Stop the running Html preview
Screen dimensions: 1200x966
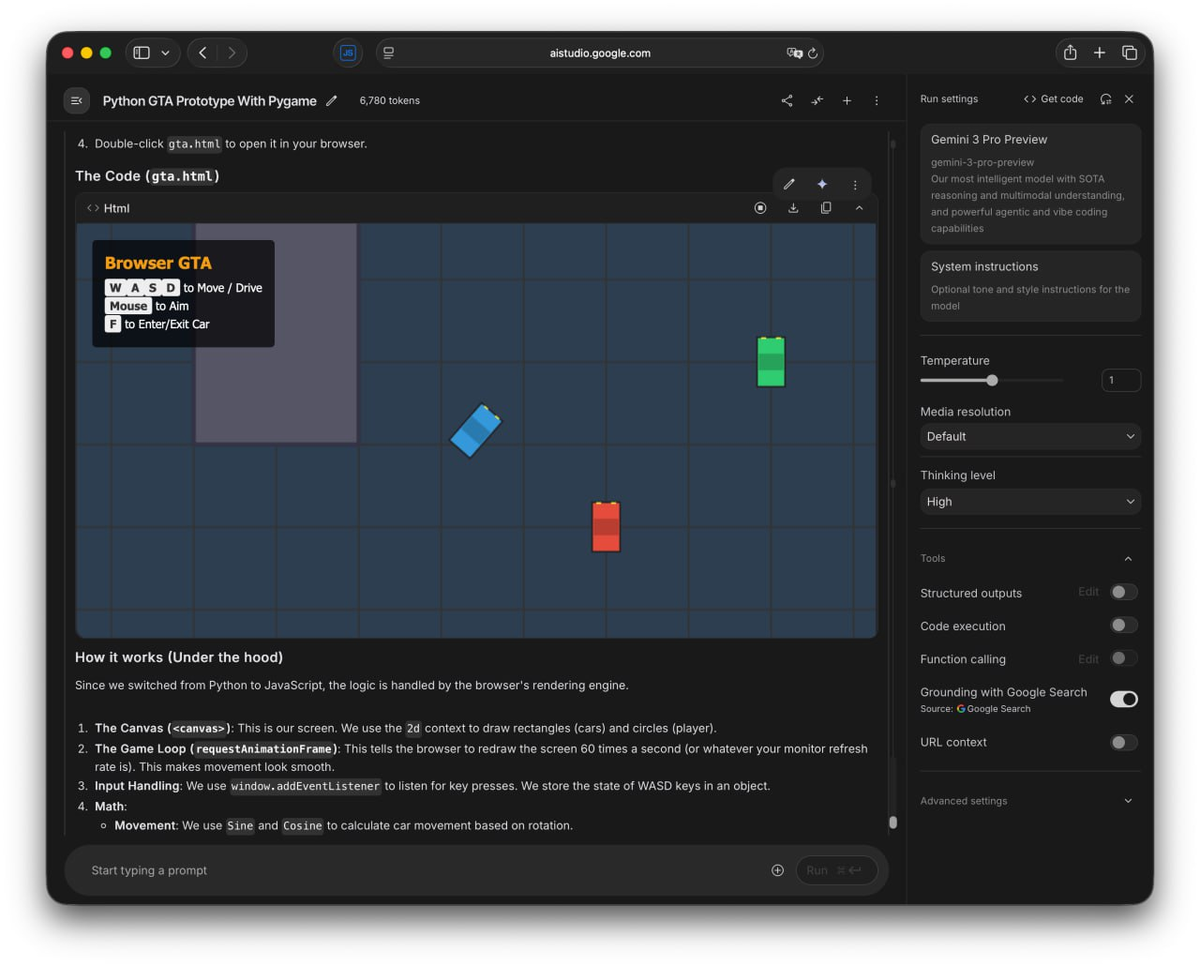point(760,207)
